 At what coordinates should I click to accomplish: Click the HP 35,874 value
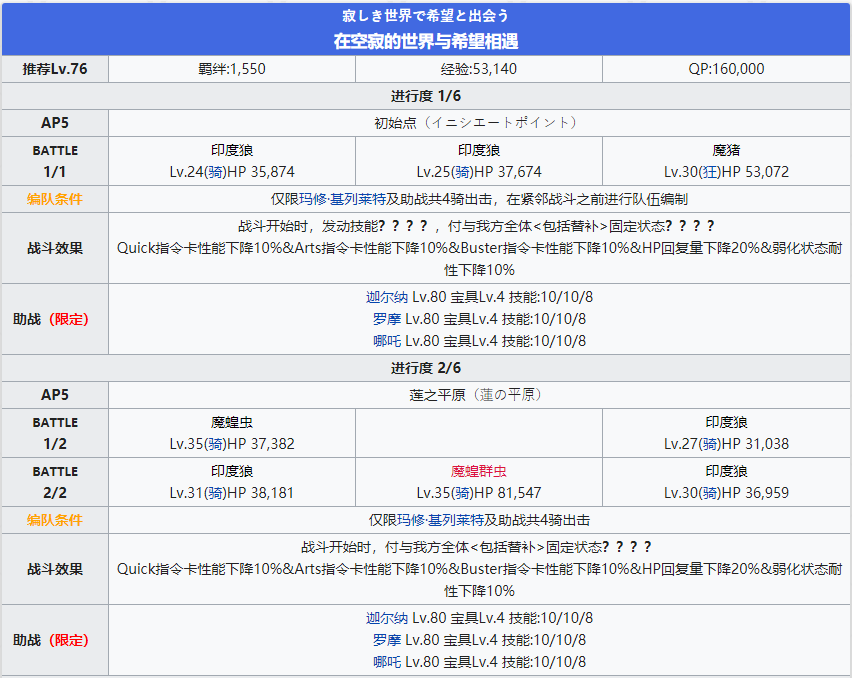point(261,172)
